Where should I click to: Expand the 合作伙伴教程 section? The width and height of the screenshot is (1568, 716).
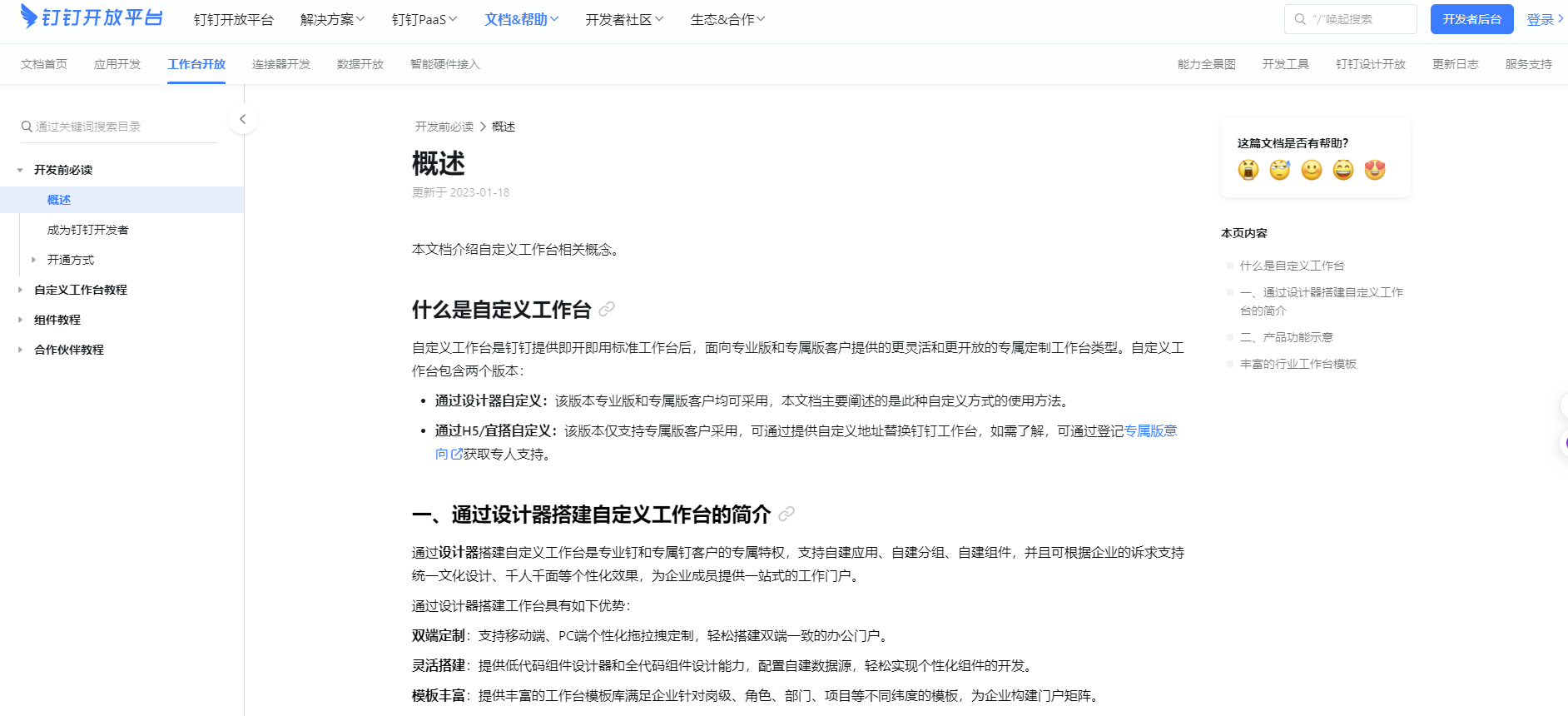point(20,350)
